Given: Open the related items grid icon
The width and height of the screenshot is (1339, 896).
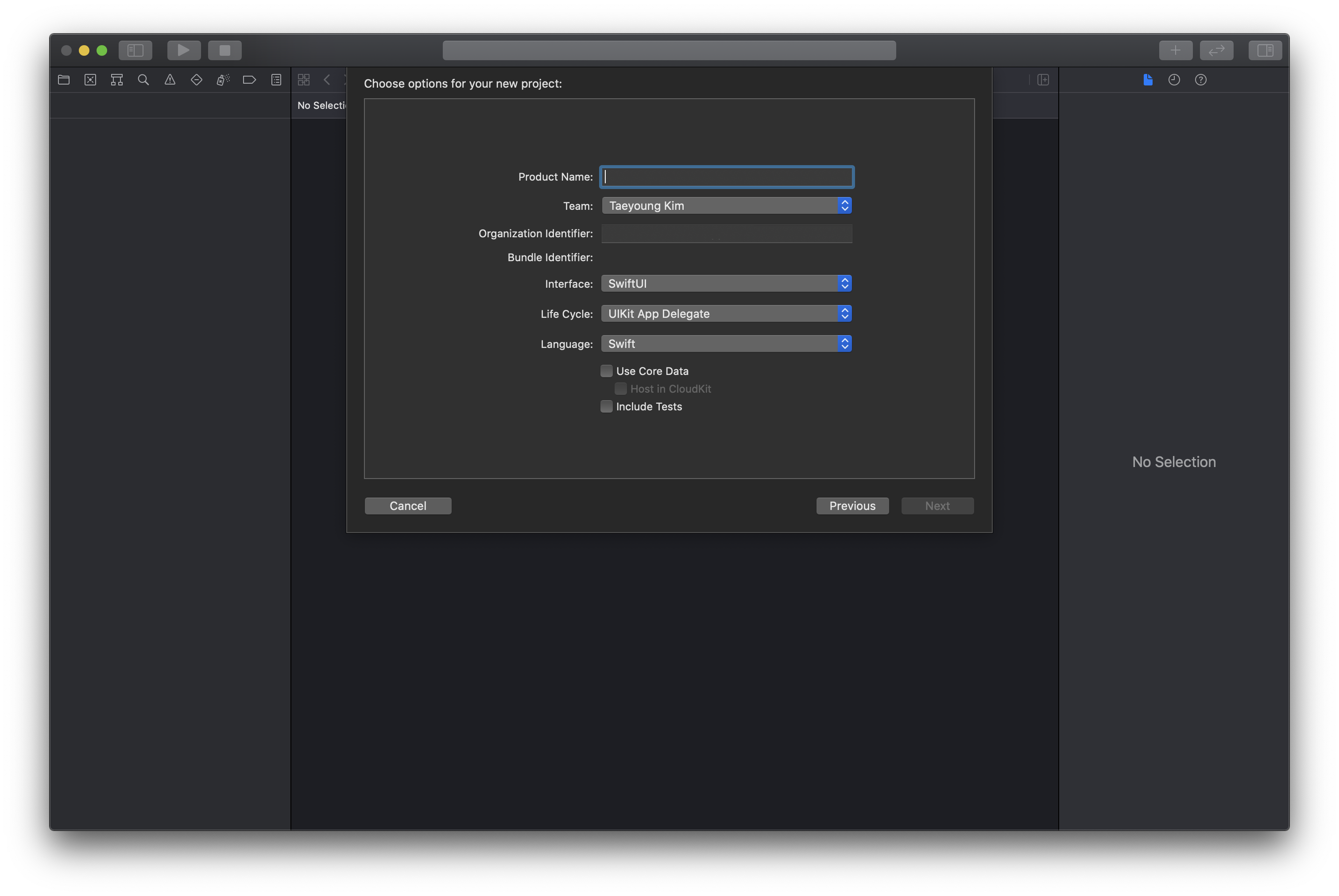Looking at the screenshot, I should 303,80.
